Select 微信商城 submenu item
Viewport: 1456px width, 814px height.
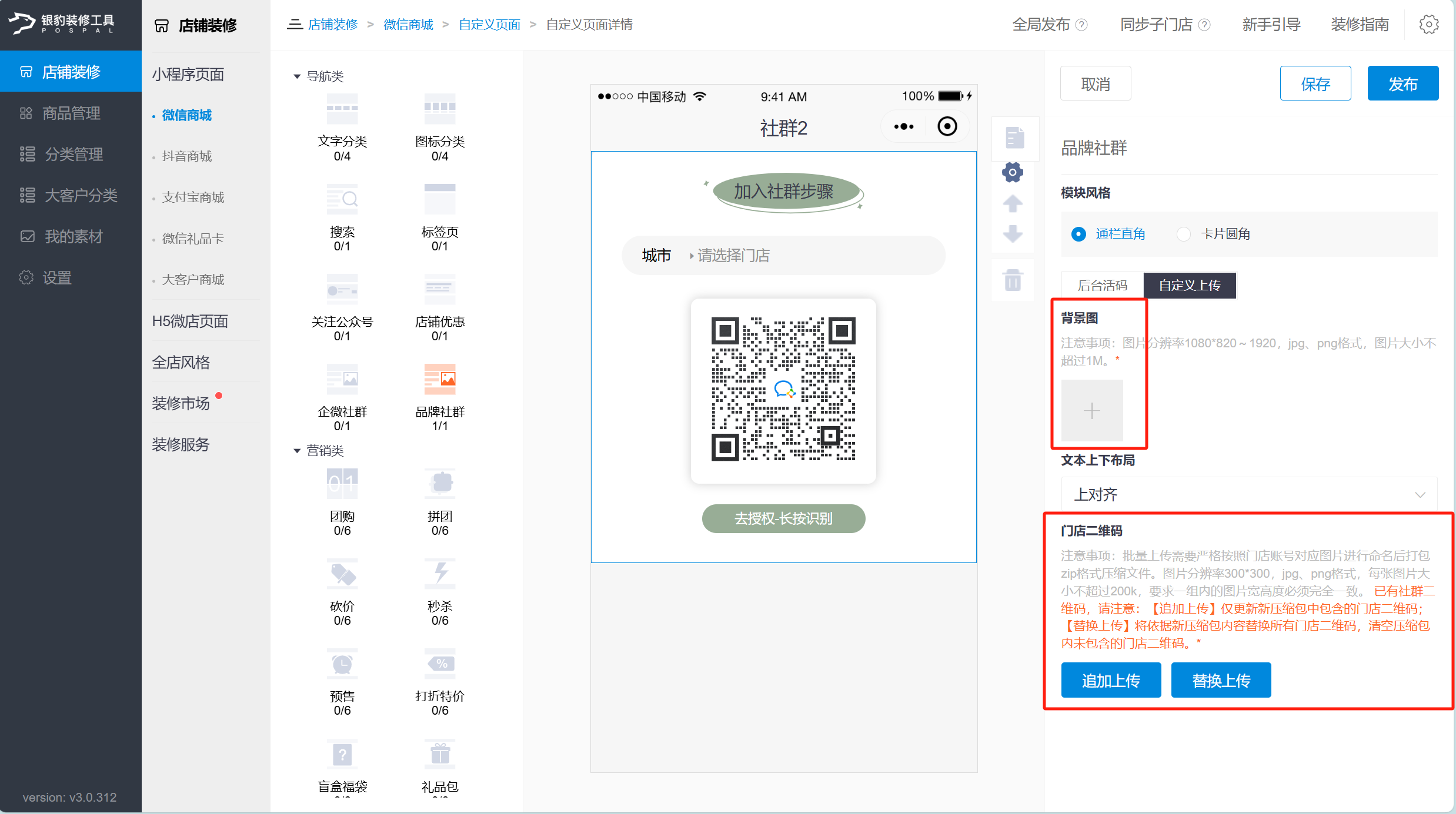187,115
